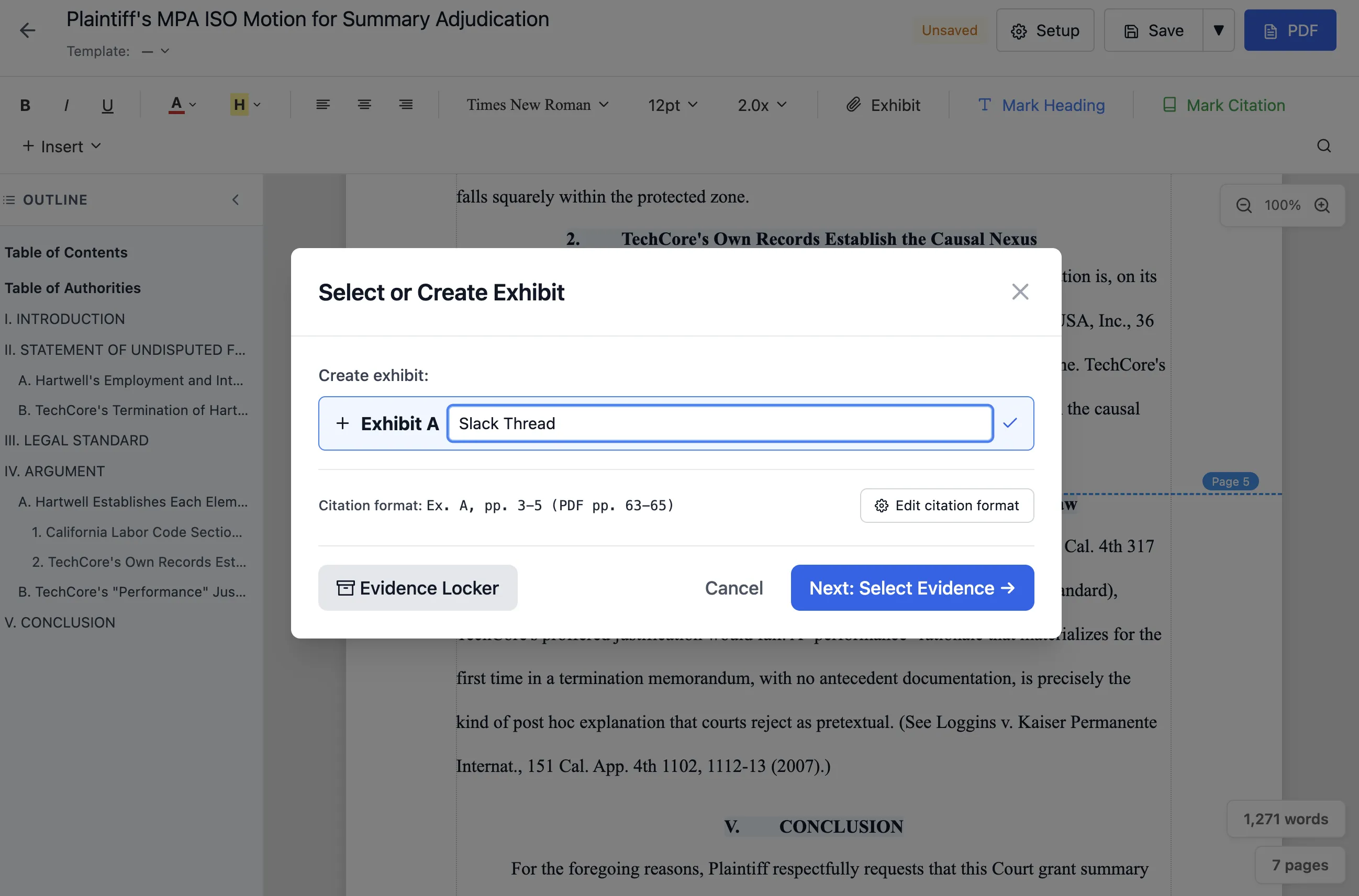Toggle bold formatting

[x=25, y=105]
